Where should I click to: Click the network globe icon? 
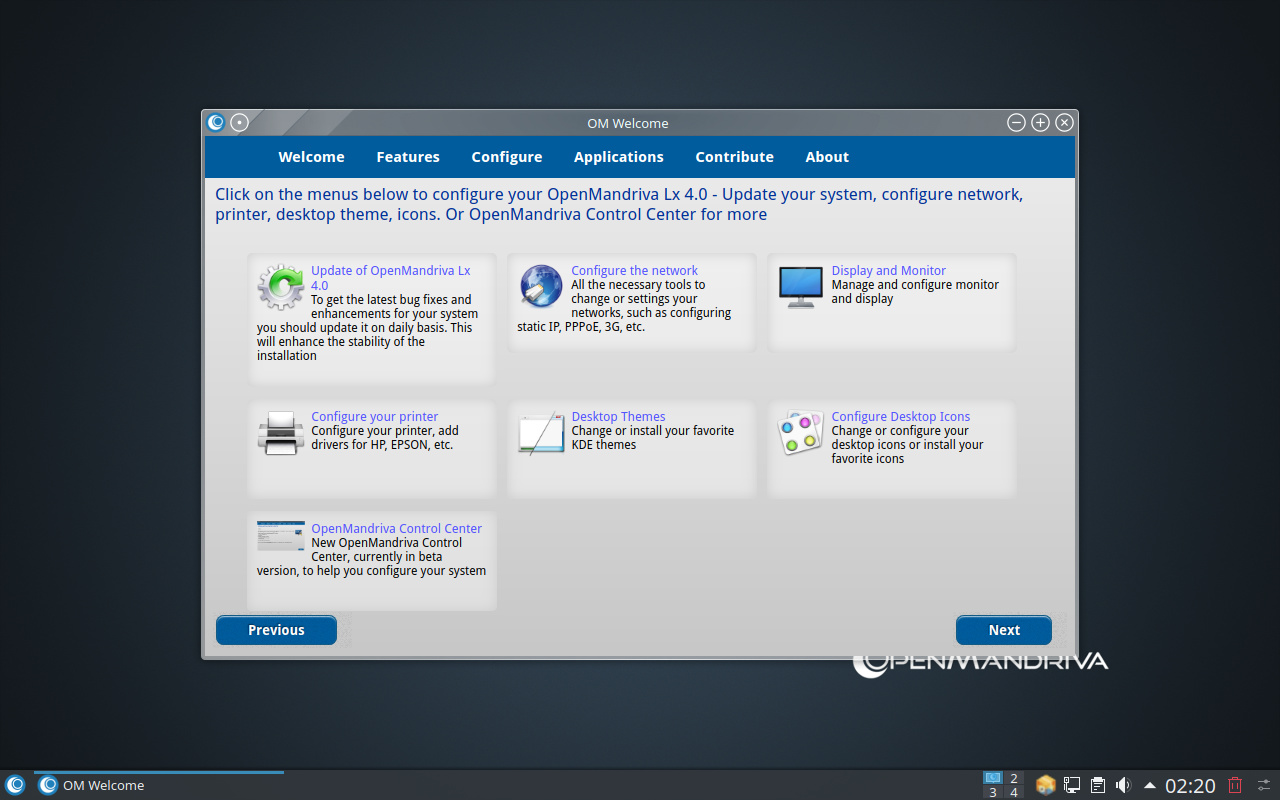click(x=541, y=286)
